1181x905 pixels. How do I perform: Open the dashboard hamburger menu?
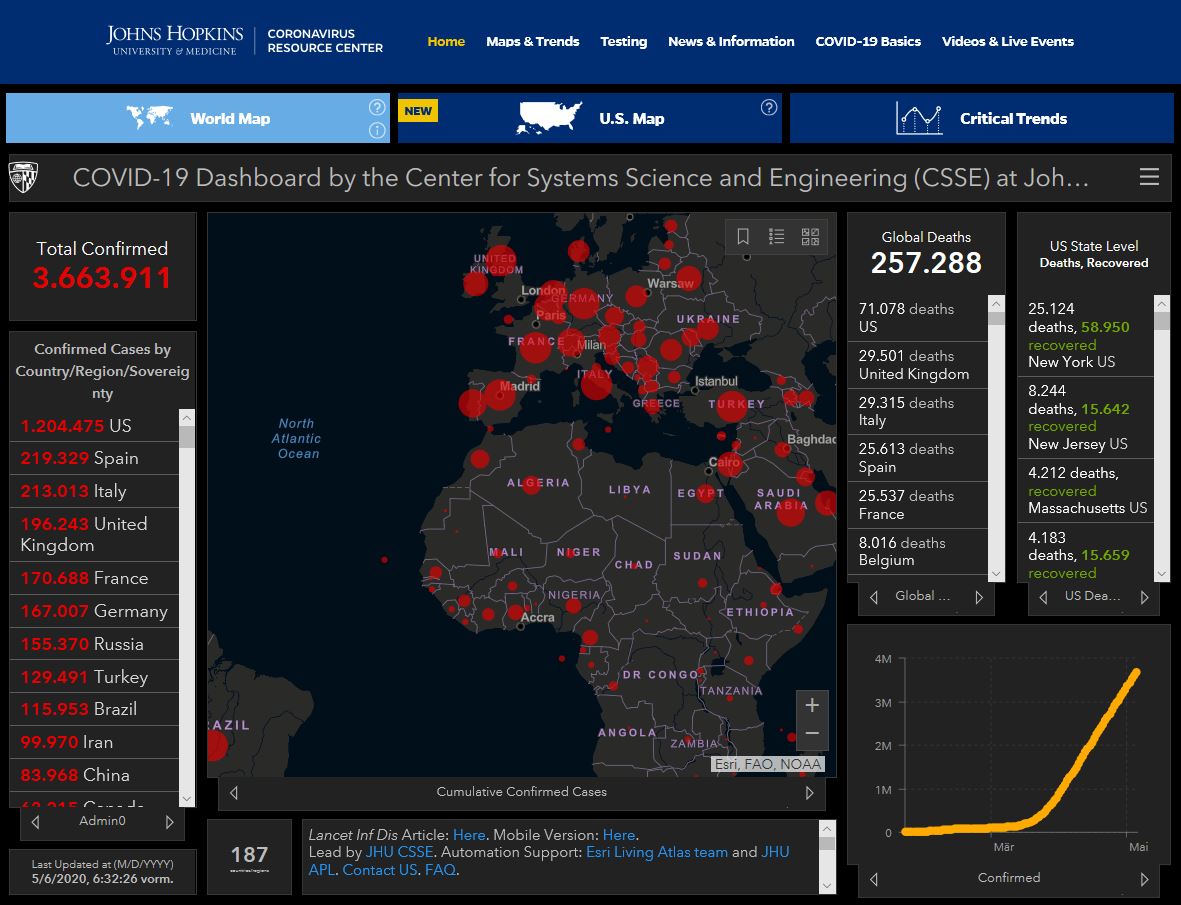(1149, 177)
